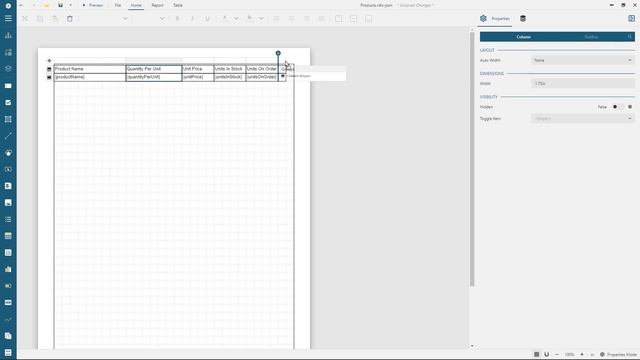Open the Layers panel from the sidebar

(8, 69)
